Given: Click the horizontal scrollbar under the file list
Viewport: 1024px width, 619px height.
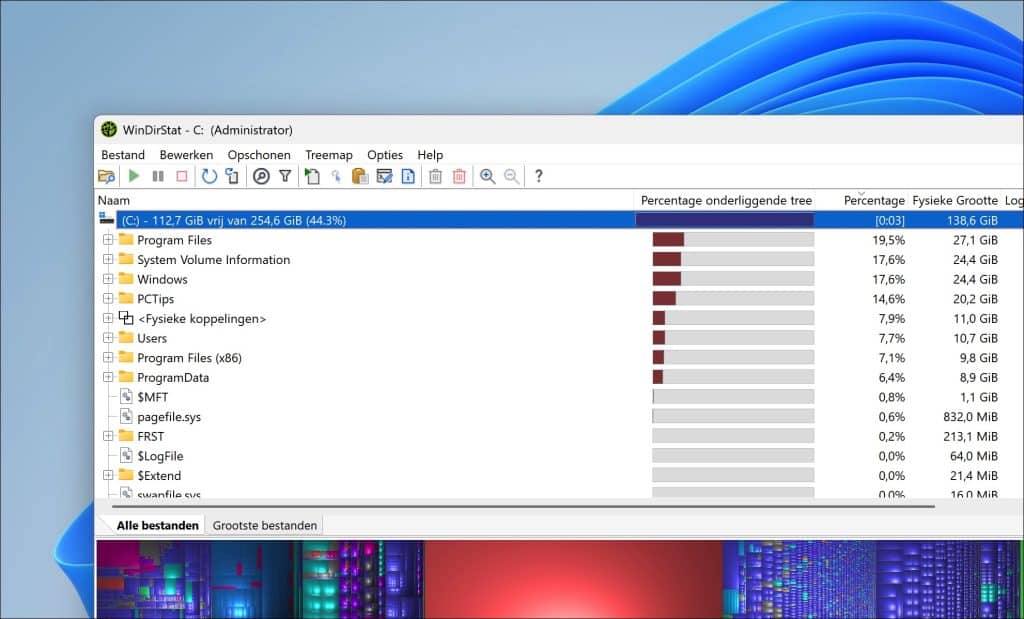Looking at the screenshot, I should tap(522, 506).
